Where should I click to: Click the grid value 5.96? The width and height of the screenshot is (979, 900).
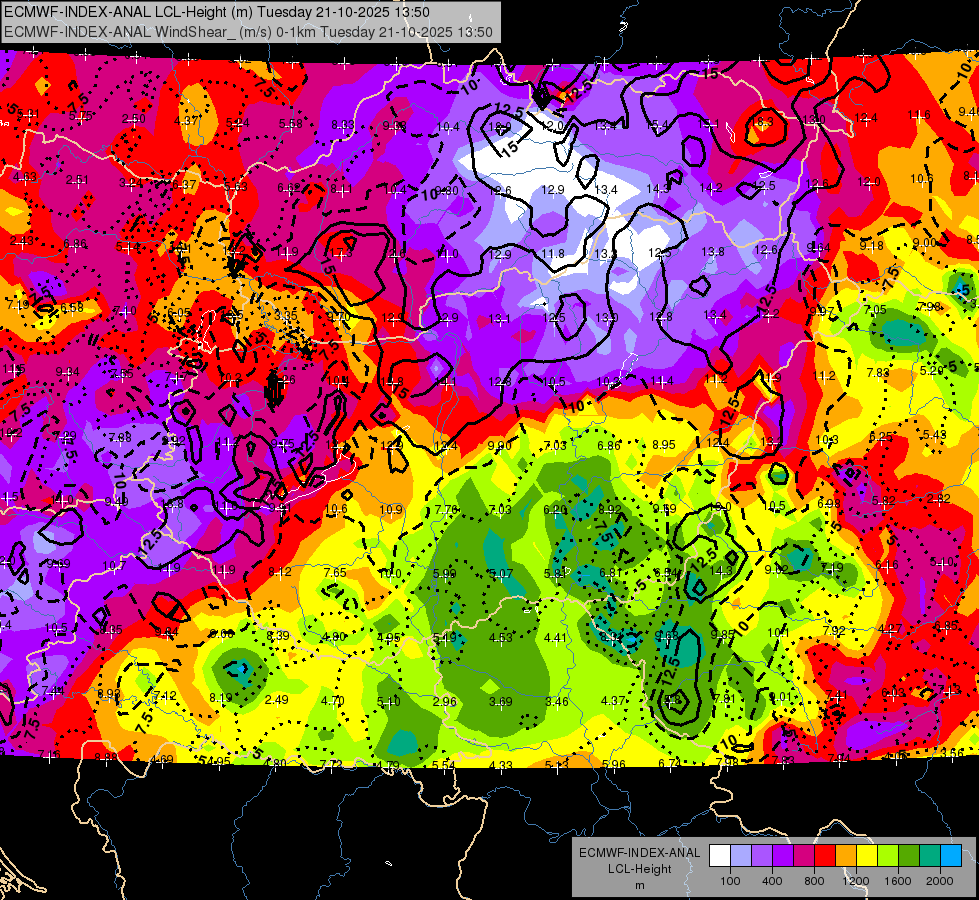(x=614, y=764)
